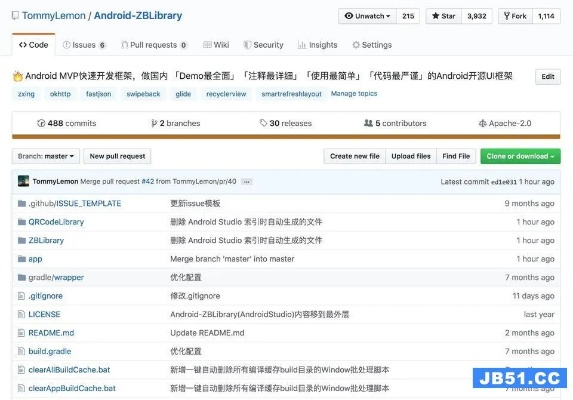Open the Wiki tab
Screen dimensions: 573x400
click(x=216, y=45)
